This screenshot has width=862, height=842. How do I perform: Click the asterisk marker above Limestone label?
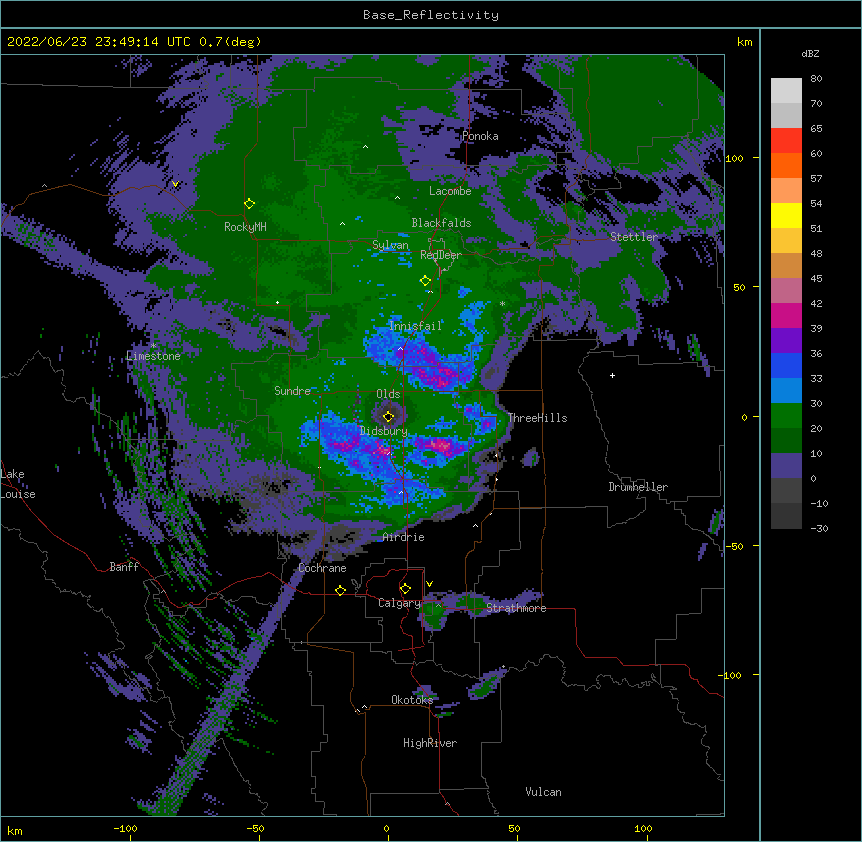(153, 346)
